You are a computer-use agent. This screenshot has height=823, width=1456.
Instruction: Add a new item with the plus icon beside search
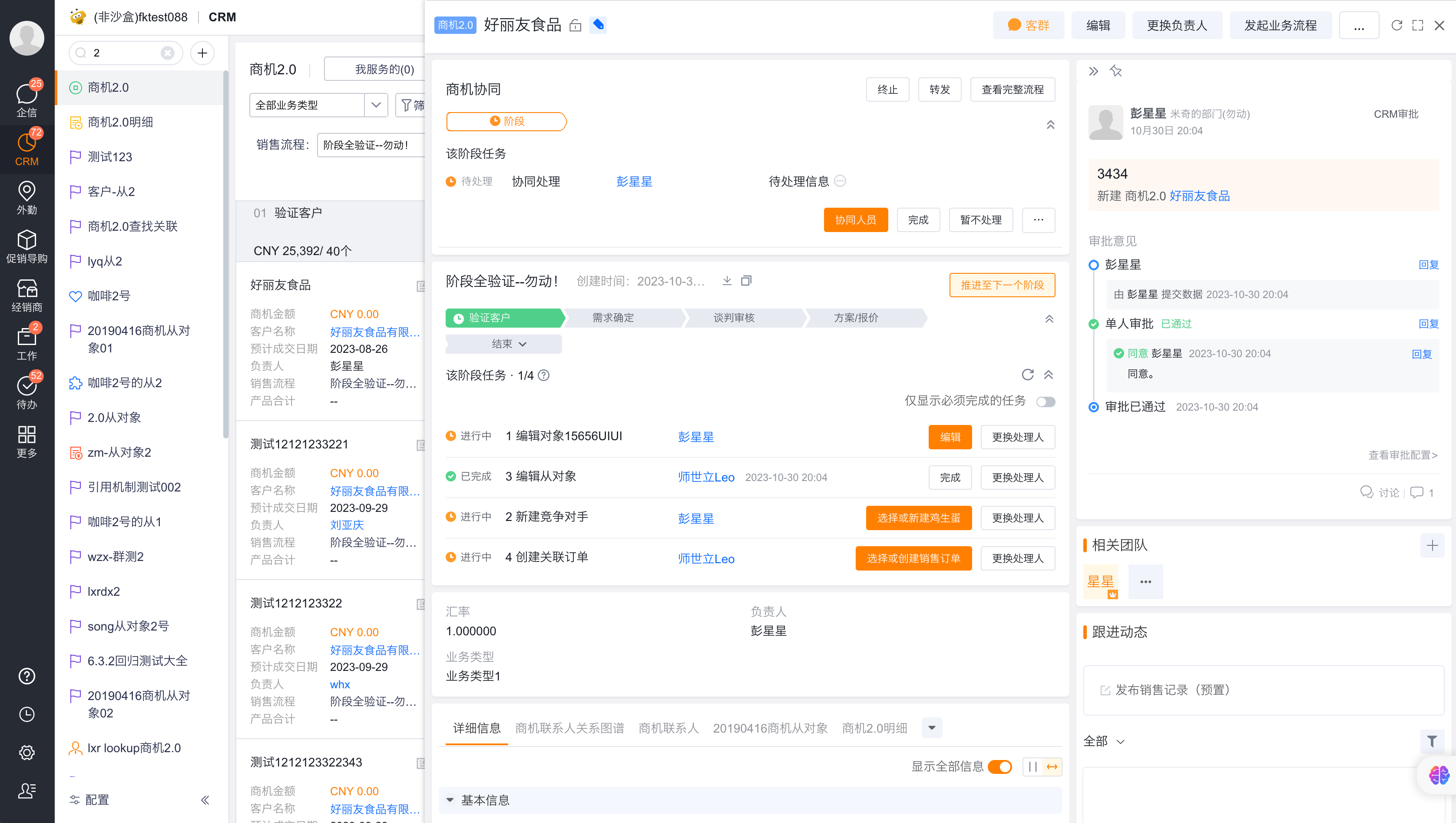202,53
